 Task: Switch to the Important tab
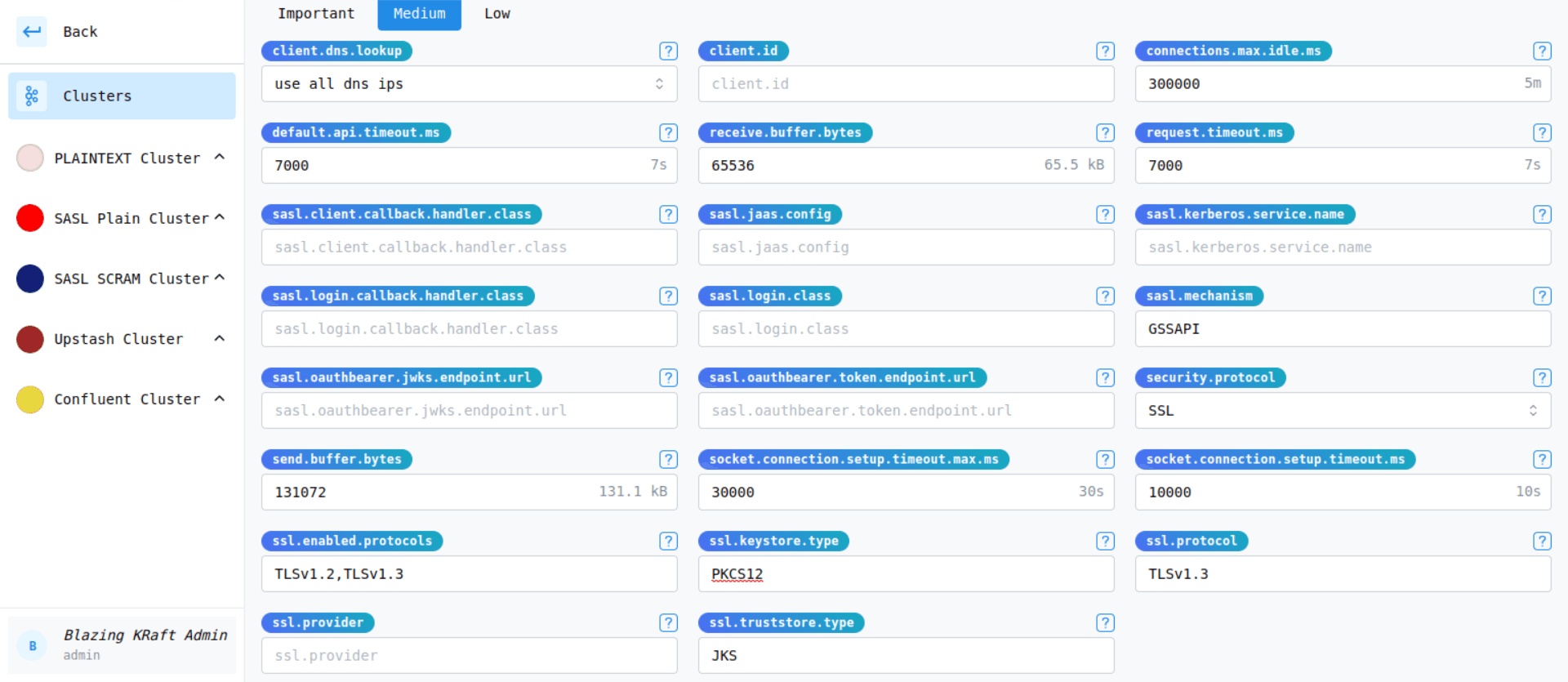coord(316,14)
